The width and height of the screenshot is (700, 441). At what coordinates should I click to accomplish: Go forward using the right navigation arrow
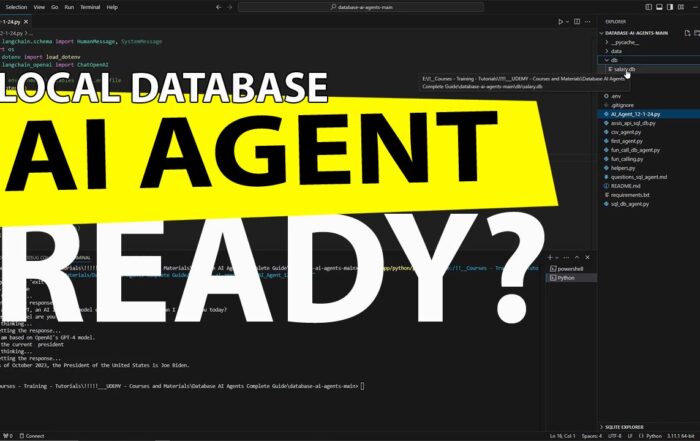230,7
